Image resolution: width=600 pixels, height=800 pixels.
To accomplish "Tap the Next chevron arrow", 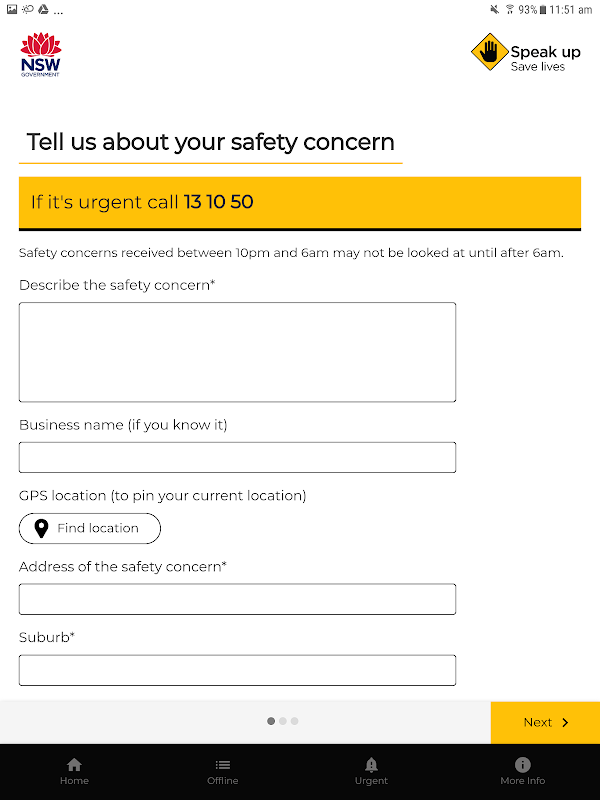I will coord(565,722).
